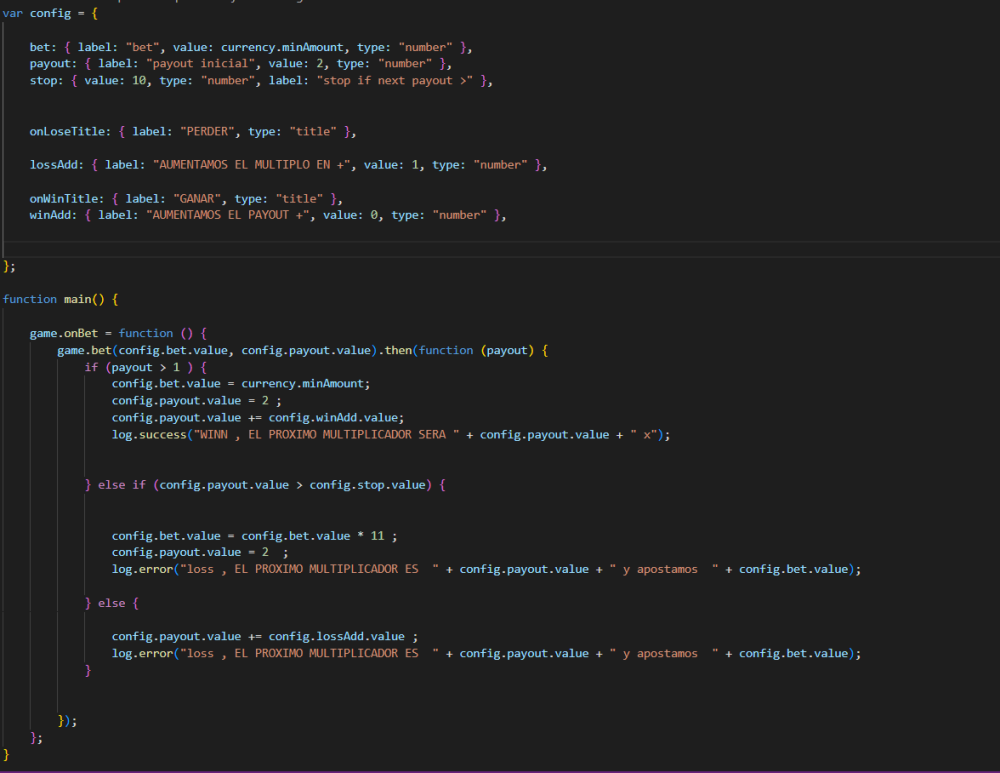Click 'config.lossAdd.value' in the else block
This screenshot has width=1000, height=773.
click(x=337, y=636)
